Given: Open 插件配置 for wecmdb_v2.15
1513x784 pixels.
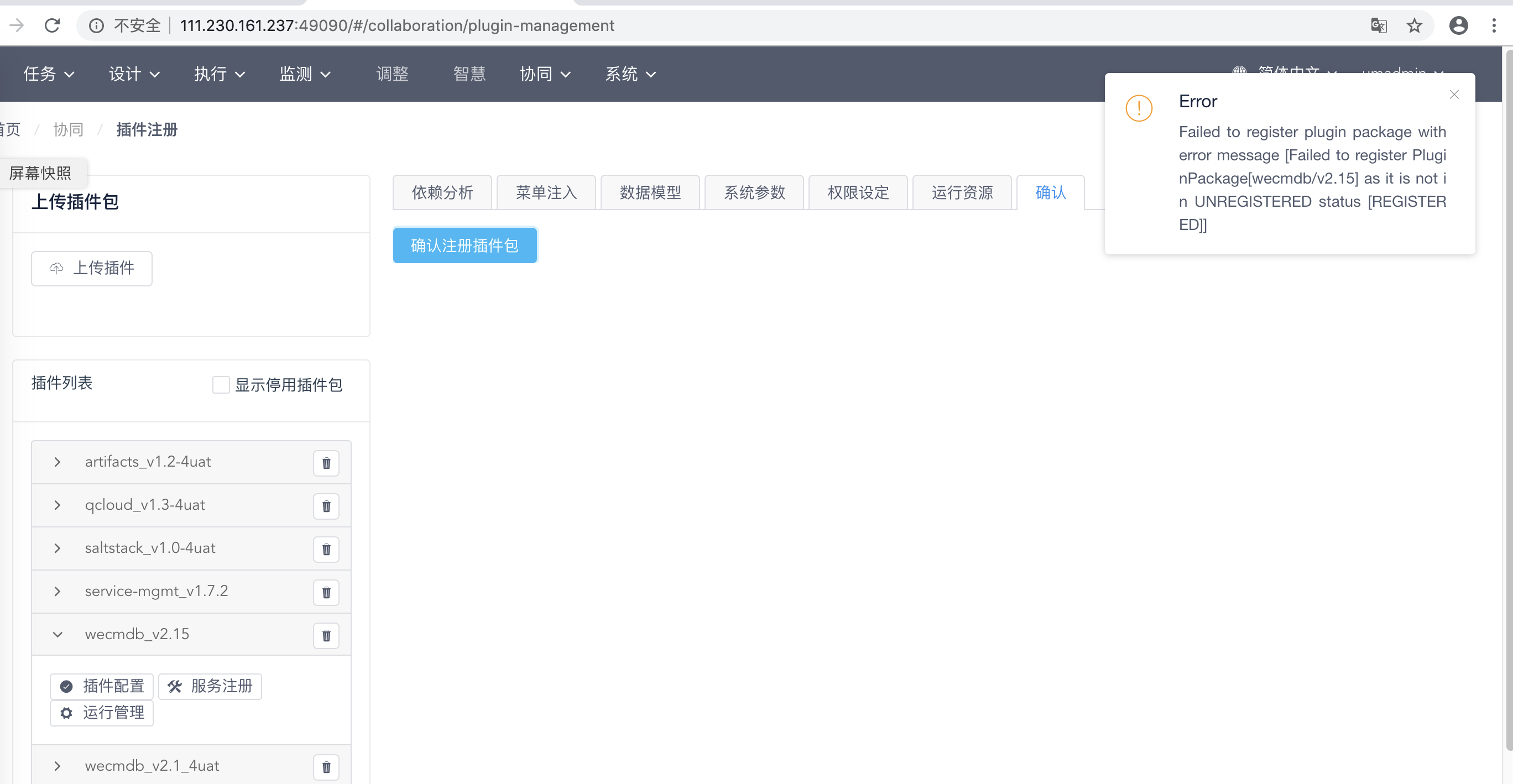Looking at the screenshot, I should coord(101,686).
